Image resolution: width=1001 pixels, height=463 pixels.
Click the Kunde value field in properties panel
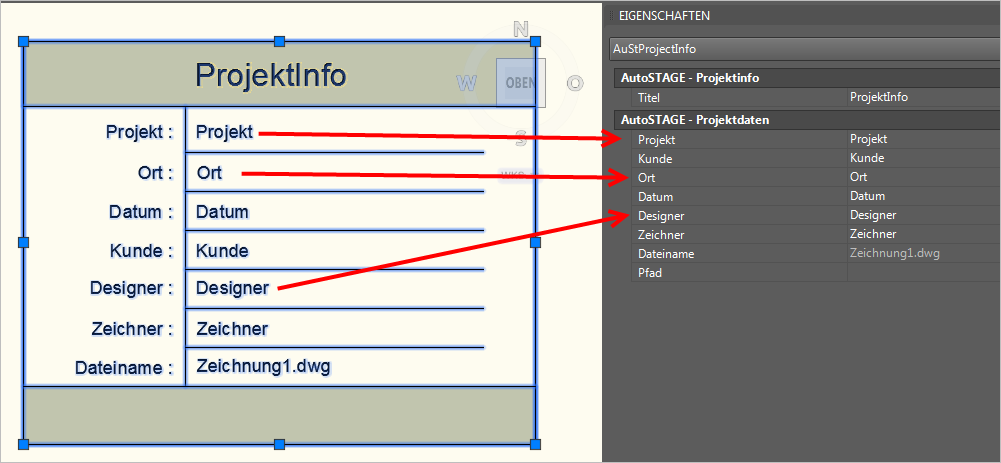(x=920, y=158)
